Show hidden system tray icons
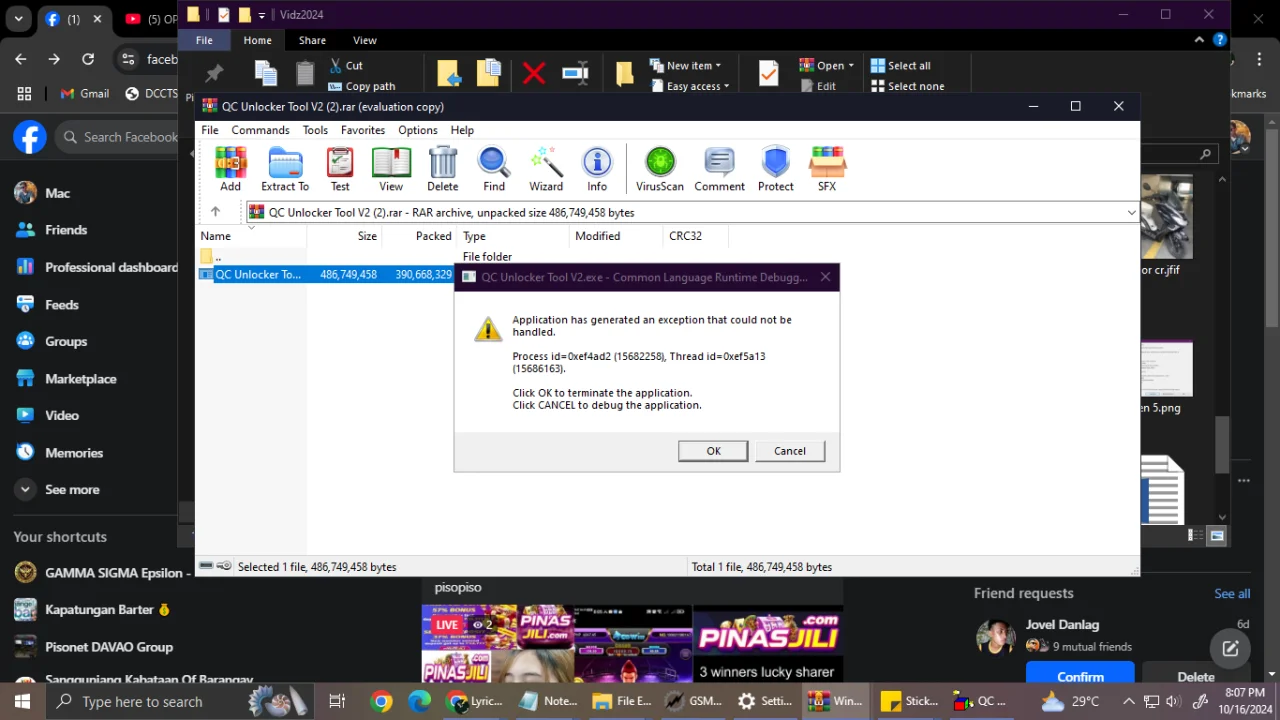 [x=1128, y=701]
